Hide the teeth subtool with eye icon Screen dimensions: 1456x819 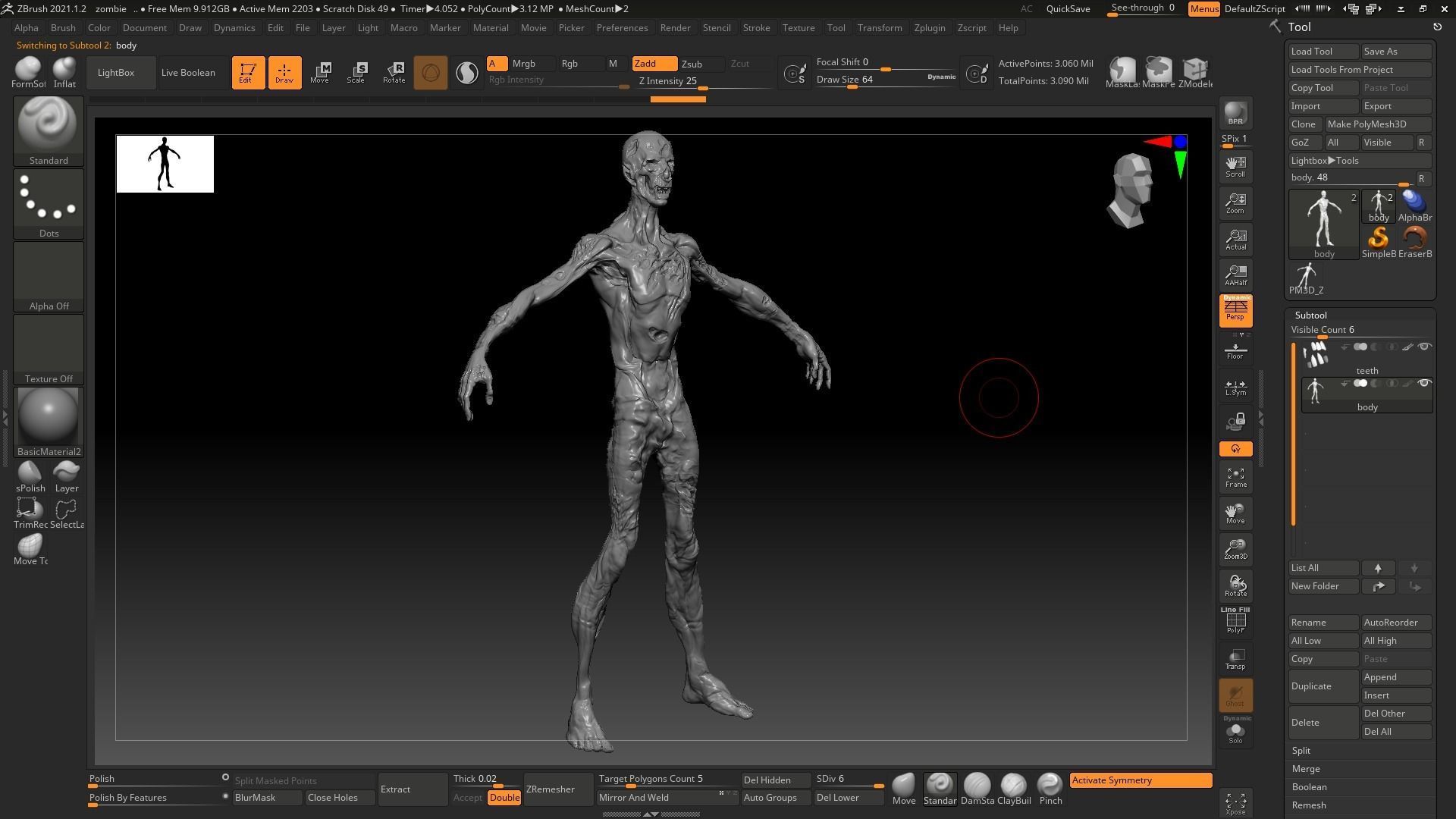point(1424,347)
